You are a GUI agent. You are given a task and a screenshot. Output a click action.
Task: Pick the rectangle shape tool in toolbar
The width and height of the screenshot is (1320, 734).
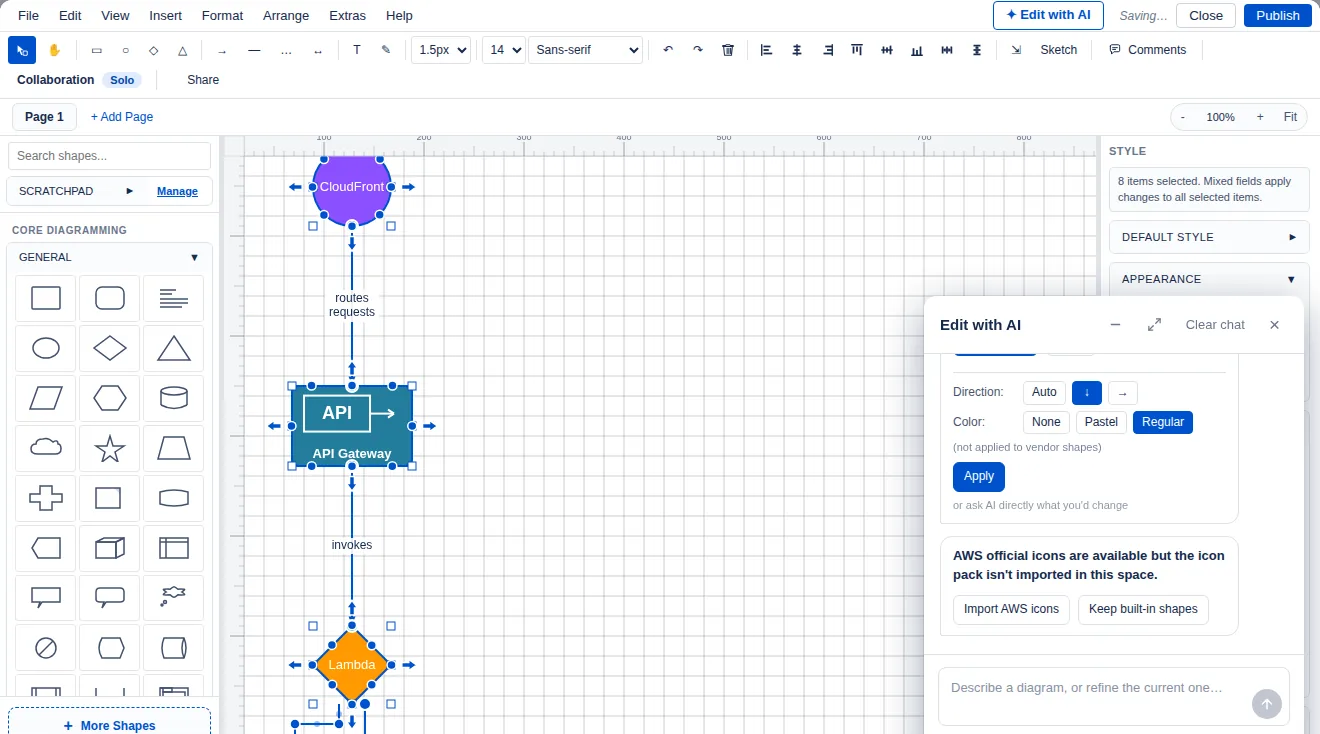point(97,50)
